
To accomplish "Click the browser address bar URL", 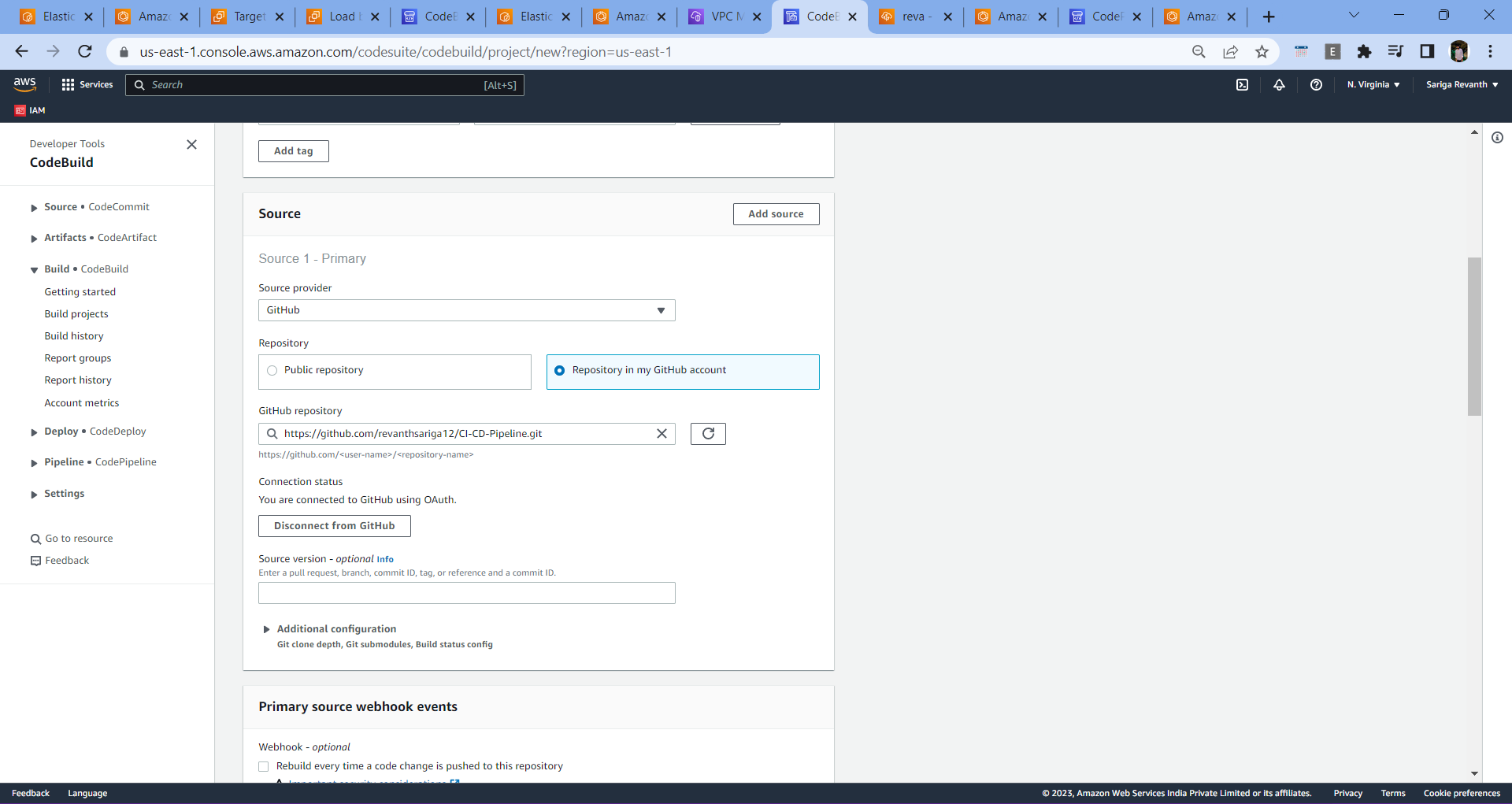I will point(406,52).
